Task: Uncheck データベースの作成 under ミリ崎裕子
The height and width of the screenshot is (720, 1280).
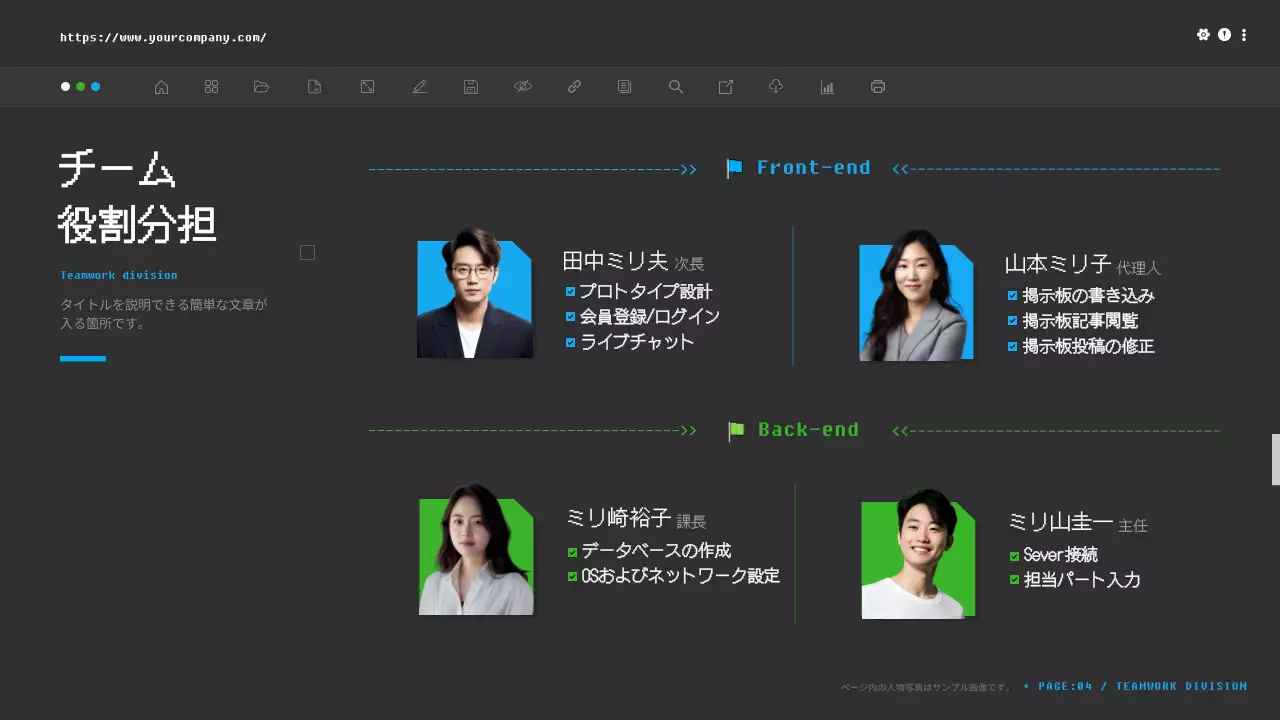Action: (570, 551)
